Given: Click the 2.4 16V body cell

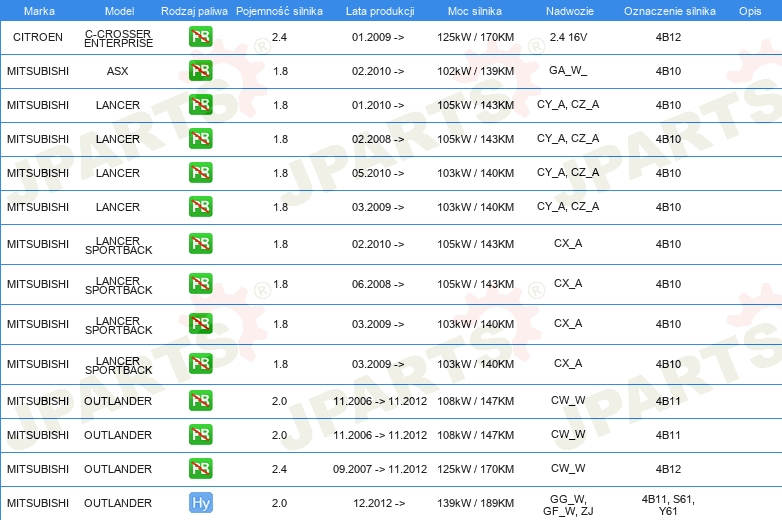Looking at the screenshot, I should click(x=569, y=37).
